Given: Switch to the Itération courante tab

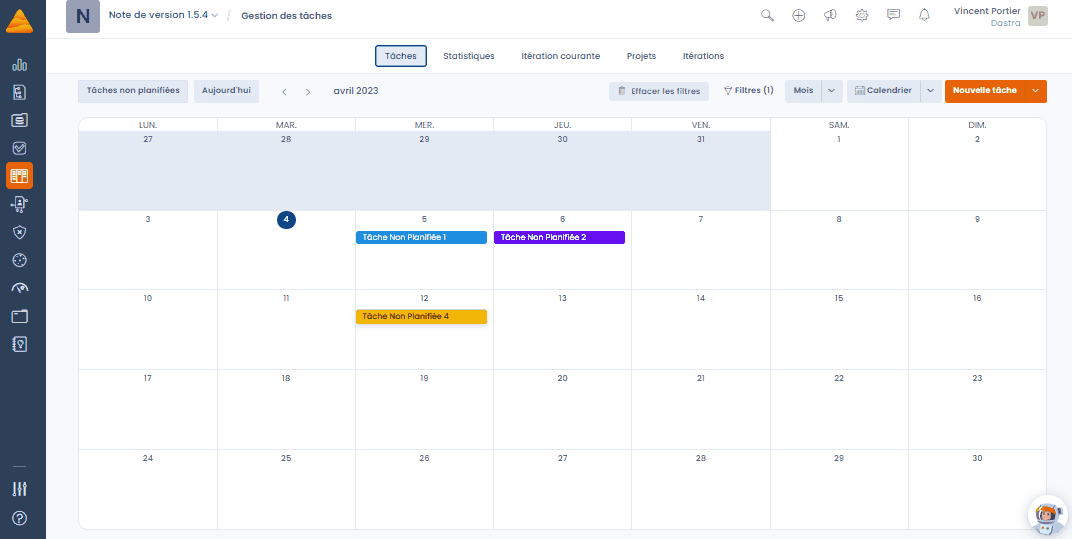Looking at the screenshot, I should point(561,56).
